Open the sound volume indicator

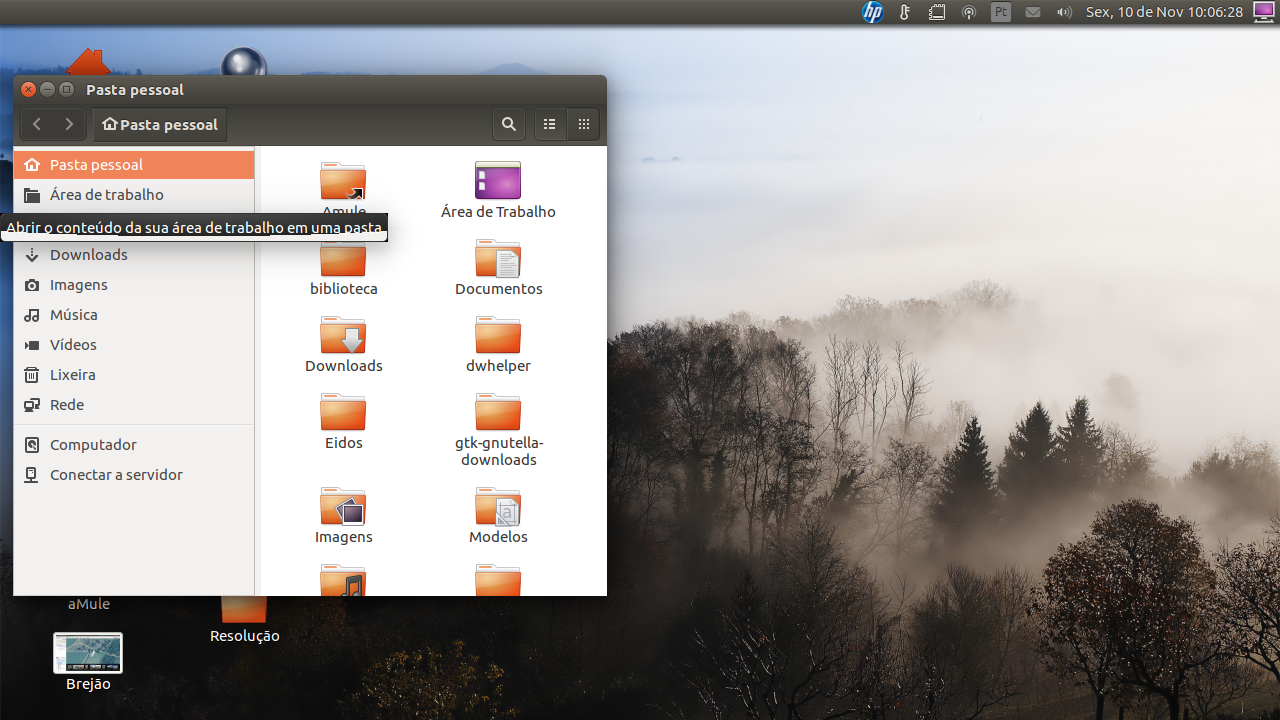[x=1064, y=12]
